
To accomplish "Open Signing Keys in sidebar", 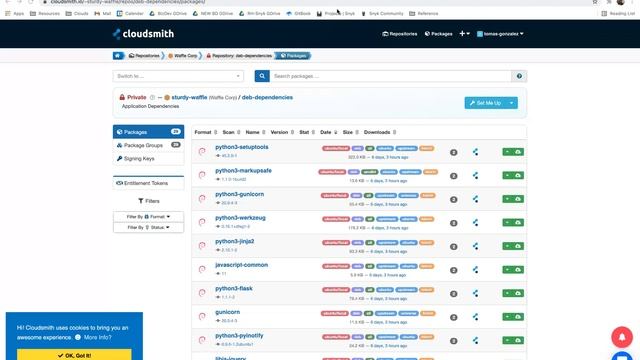I will tap(149, 158).
